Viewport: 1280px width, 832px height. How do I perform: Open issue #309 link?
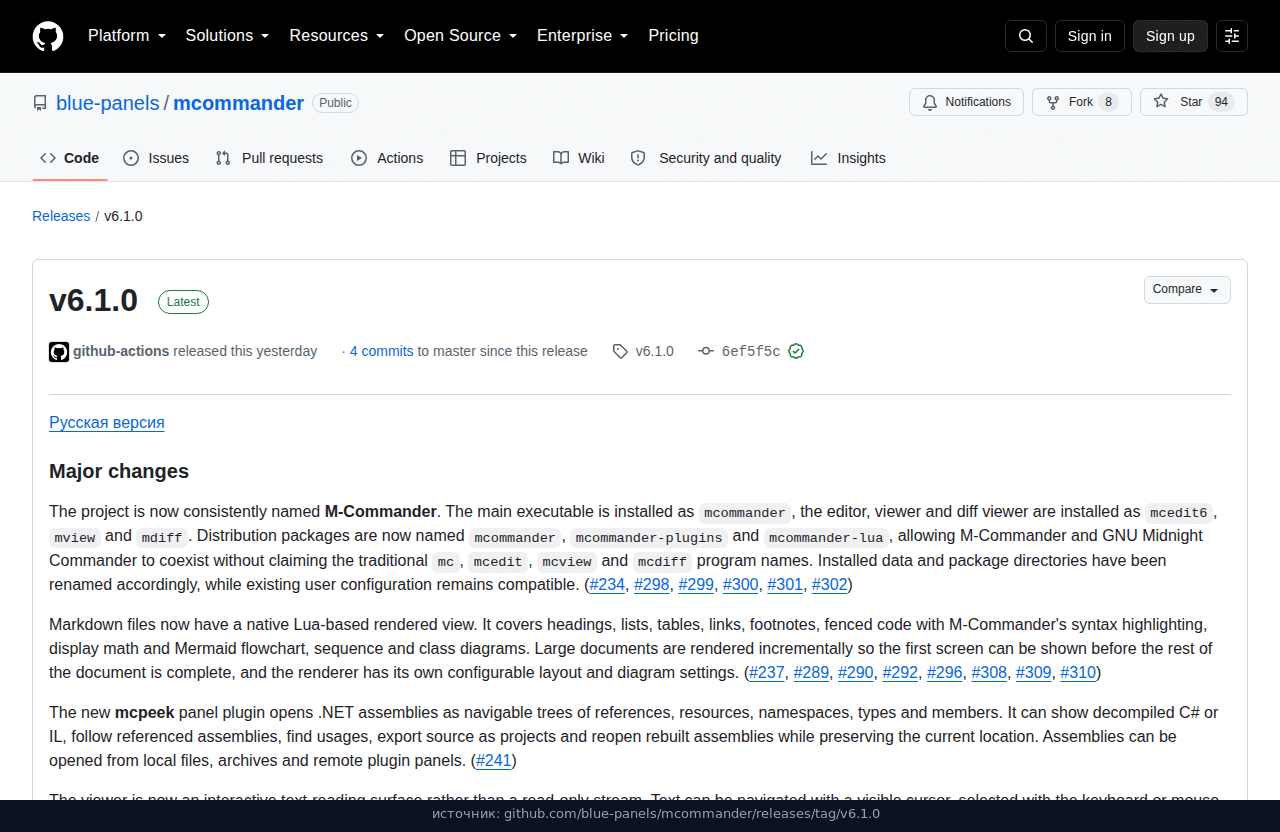click(1034, 673)
